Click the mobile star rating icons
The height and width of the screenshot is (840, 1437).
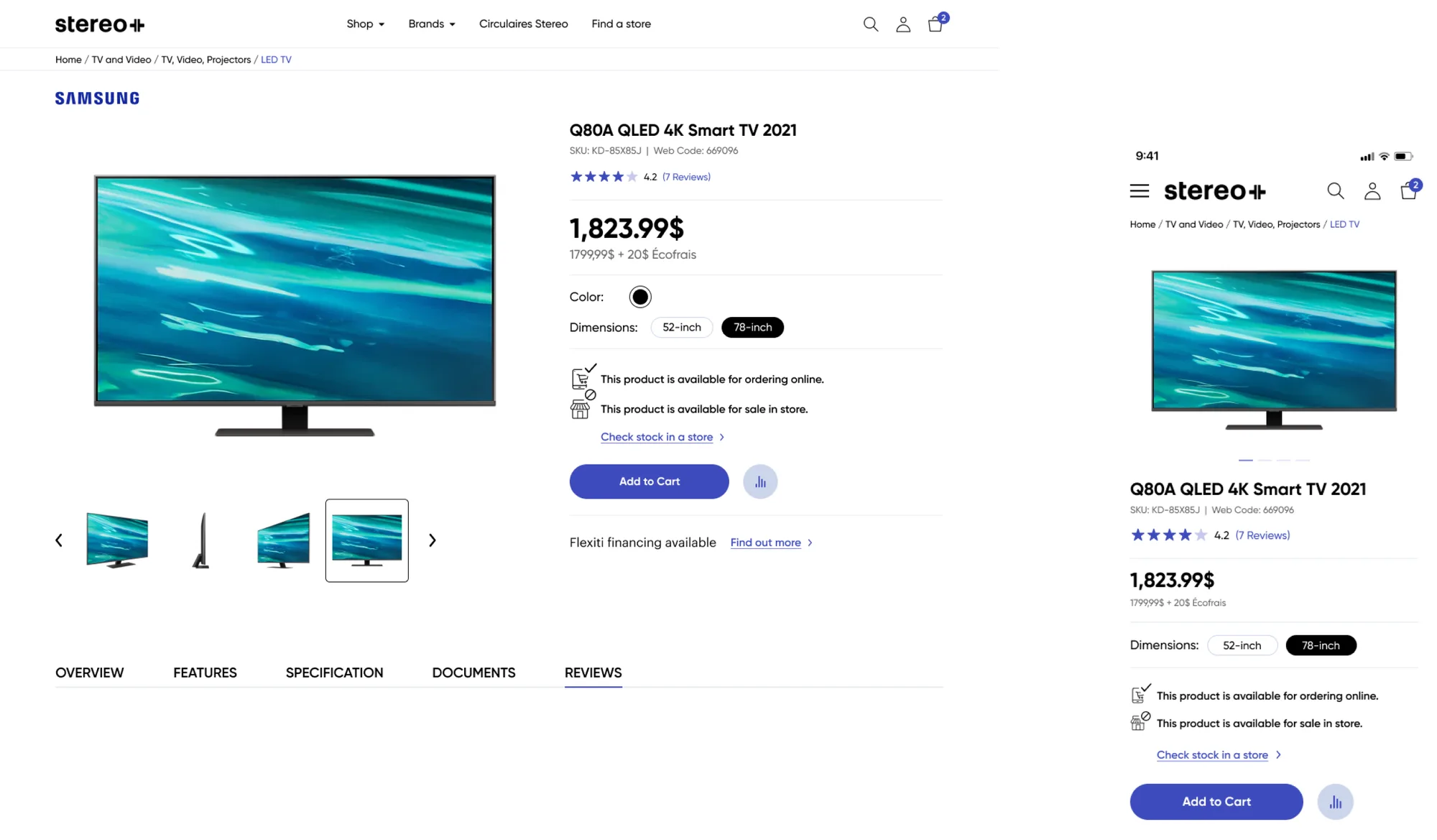[x=1168, y=535]
